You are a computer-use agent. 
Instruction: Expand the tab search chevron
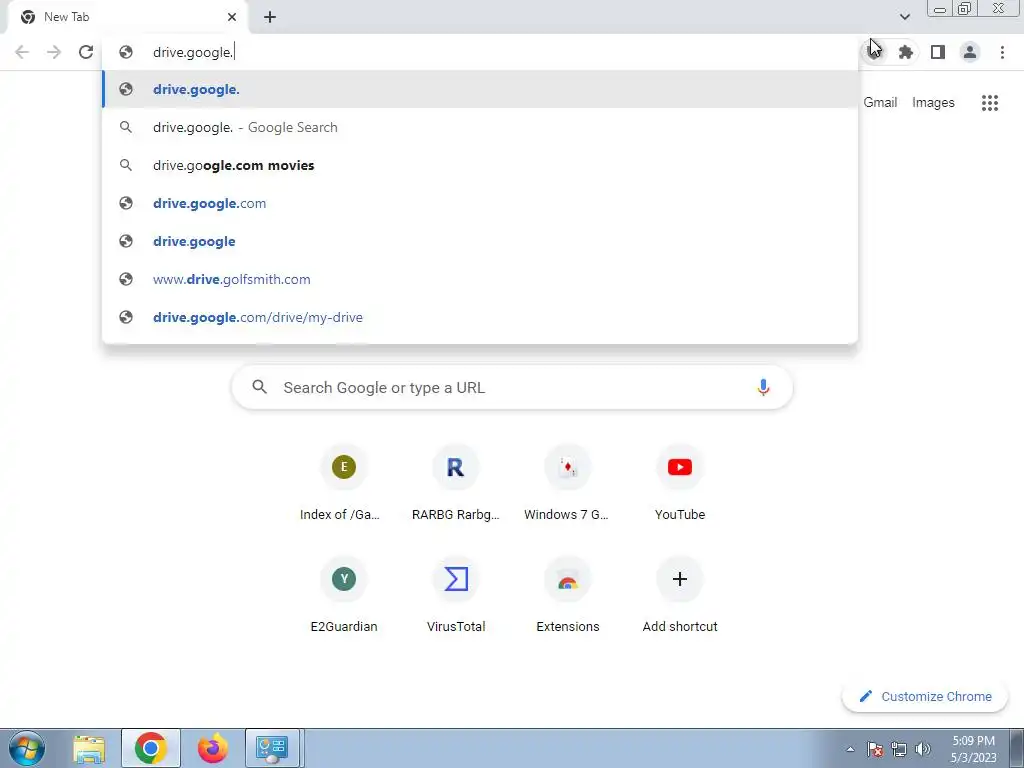click(x=904, y=17)
